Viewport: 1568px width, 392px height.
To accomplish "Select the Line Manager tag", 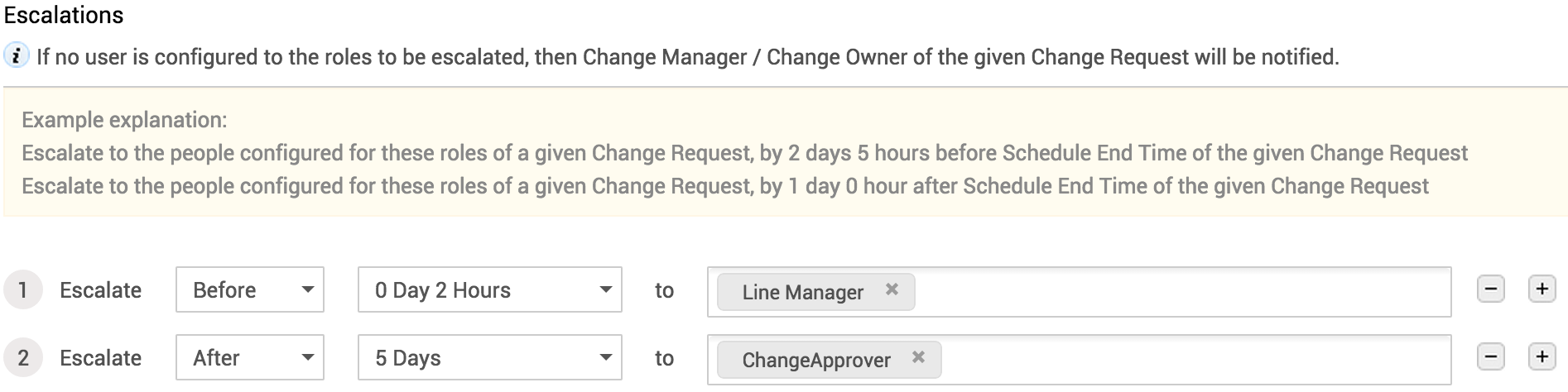I will point(801,292).
